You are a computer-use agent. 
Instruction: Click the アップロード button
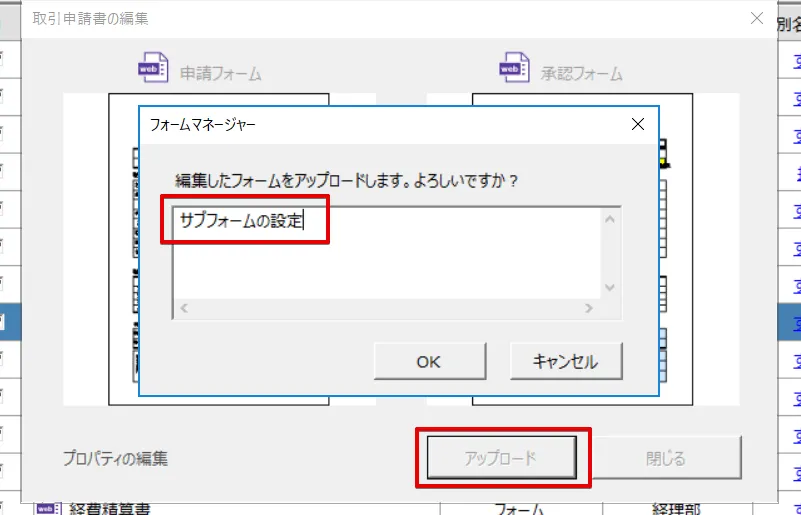coord(501,458)
